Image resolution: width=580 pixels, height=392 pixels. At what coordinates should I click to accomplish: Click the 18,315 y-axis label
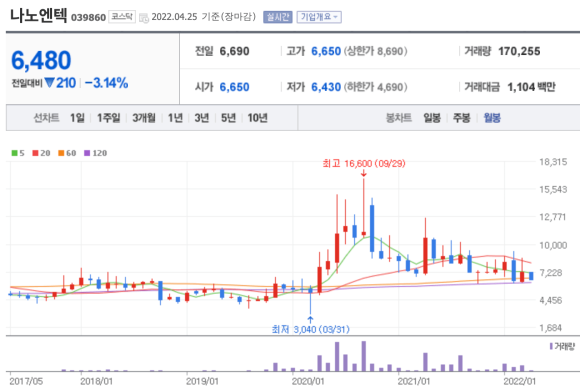click(x=553, y=162)
